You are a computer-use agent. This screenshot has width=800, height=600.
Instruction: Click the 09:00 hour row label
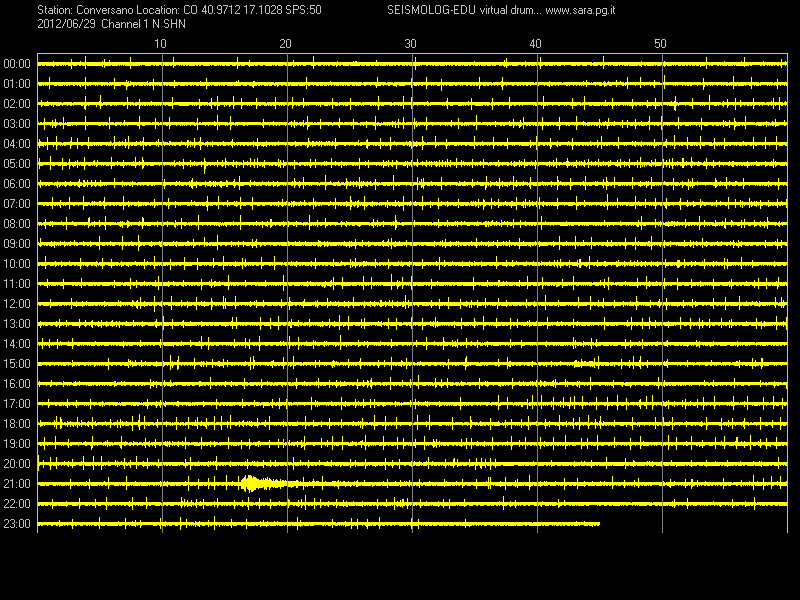(17, 244)
